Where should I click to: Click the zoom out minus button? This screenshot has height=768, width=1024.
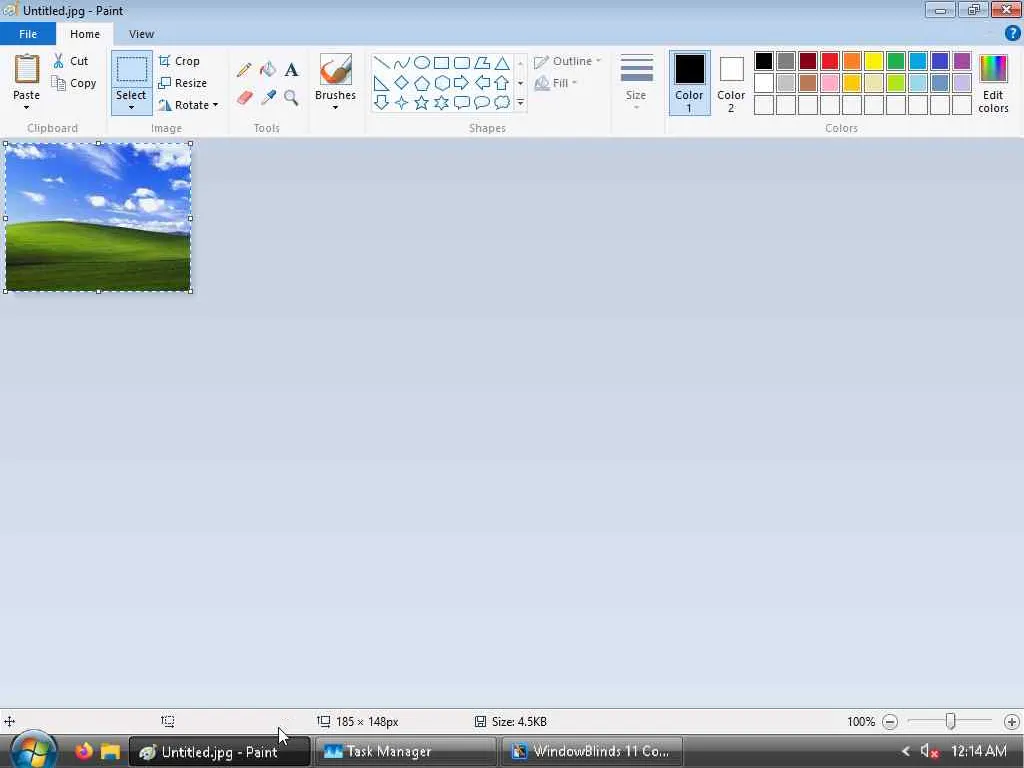(889, 722)
